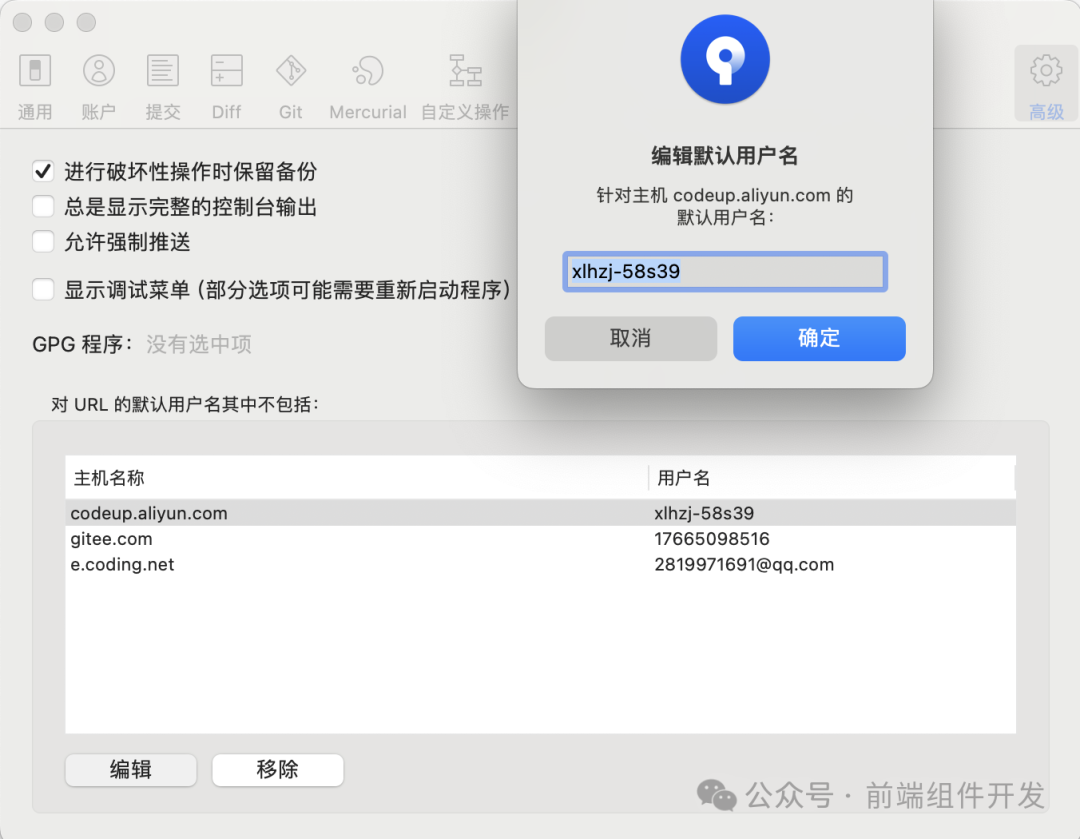Click the 移除 button below the table

pyautogui.click(x=278, y=769)
